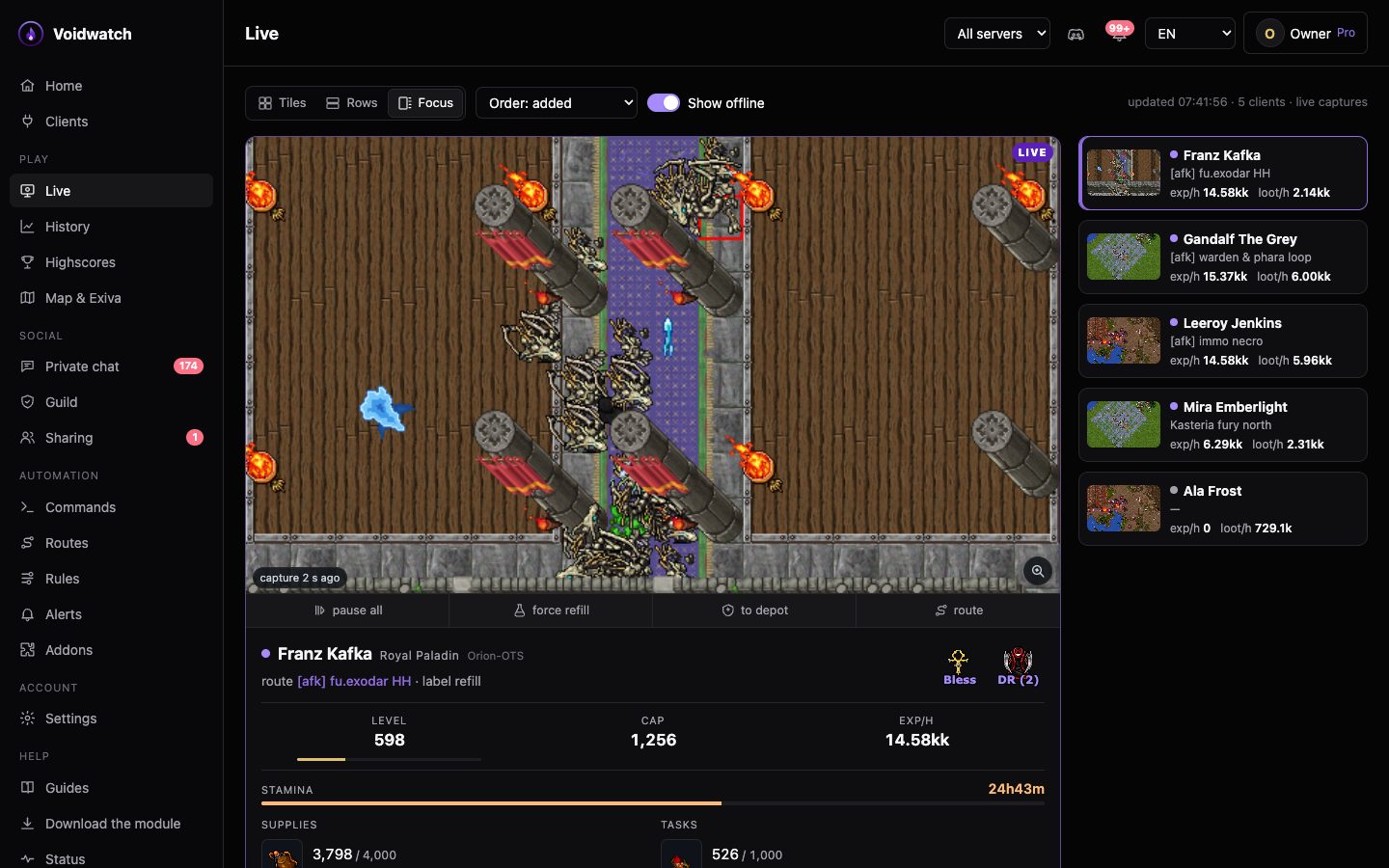Click the supplies item icon
Image resolution: width=1389 pixels, height=868 pixels.
tap(283, 855)
